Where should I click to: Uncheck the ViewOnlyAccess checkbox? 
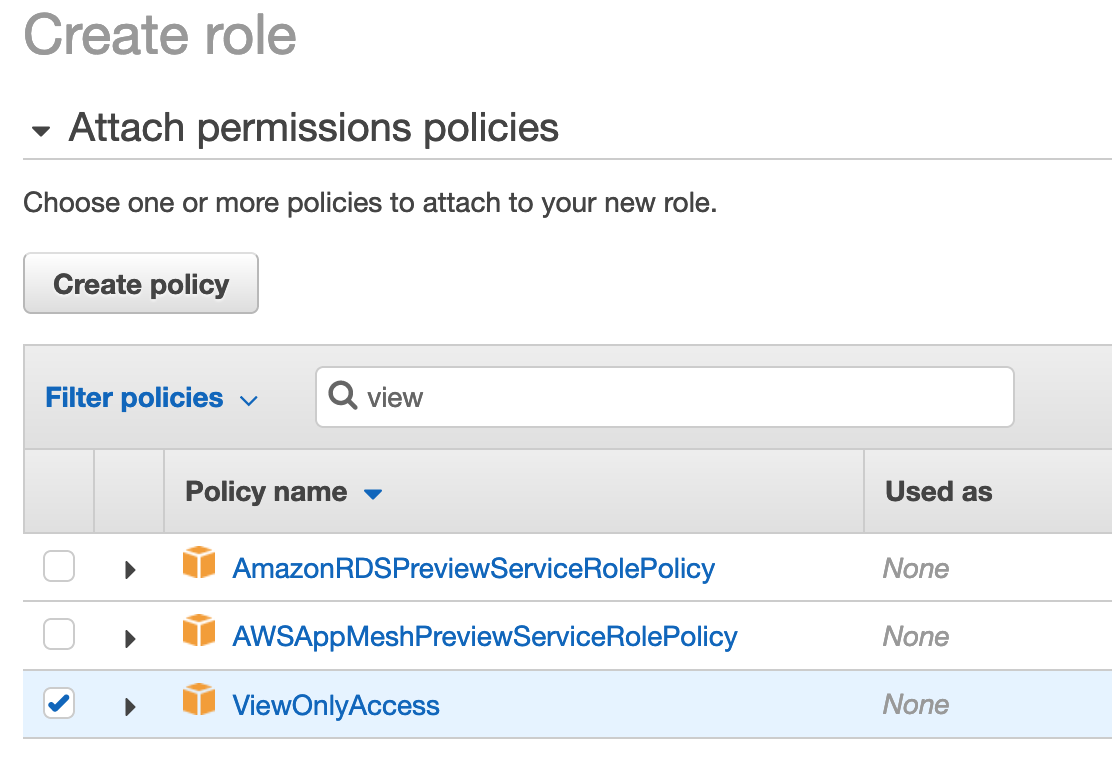59,703
